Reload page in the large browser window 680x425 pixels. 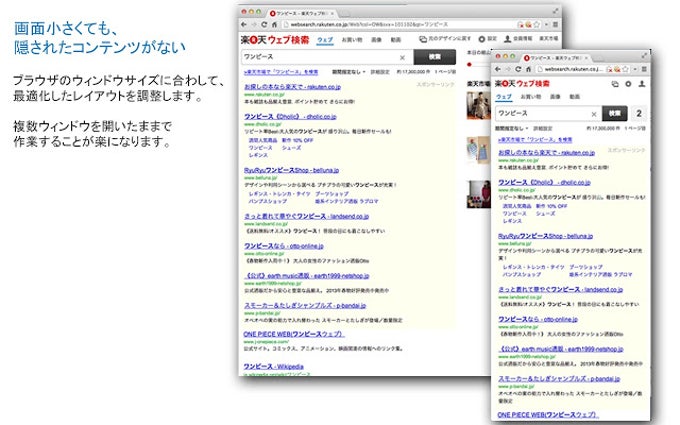(264, 25)
